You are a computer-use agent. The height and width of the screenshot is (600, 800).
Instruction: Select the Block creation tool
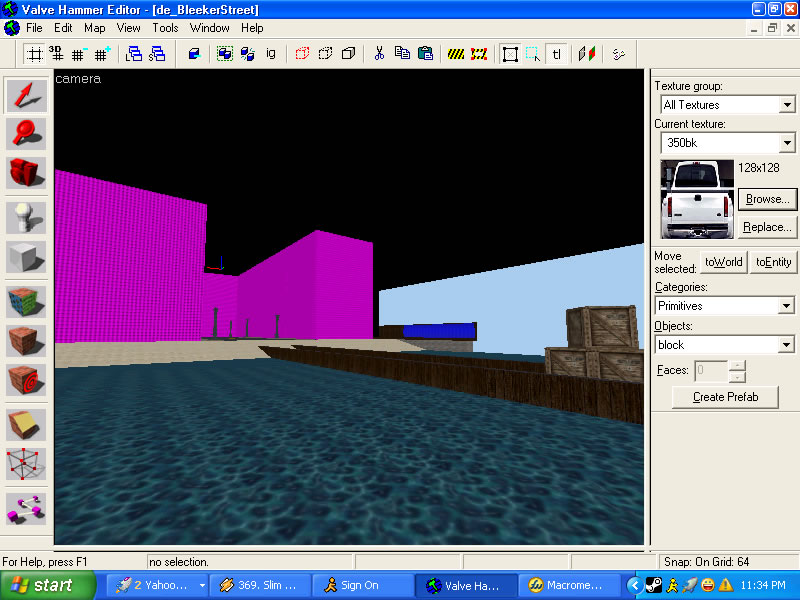26,255
